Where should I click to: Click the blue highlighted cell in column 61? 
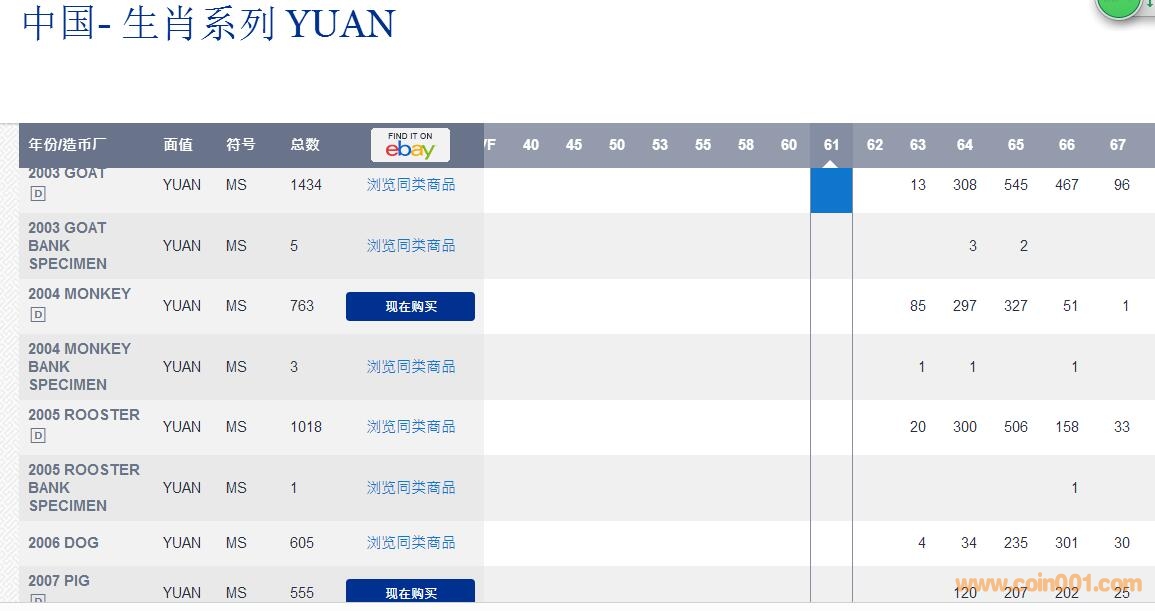point(831,190)
